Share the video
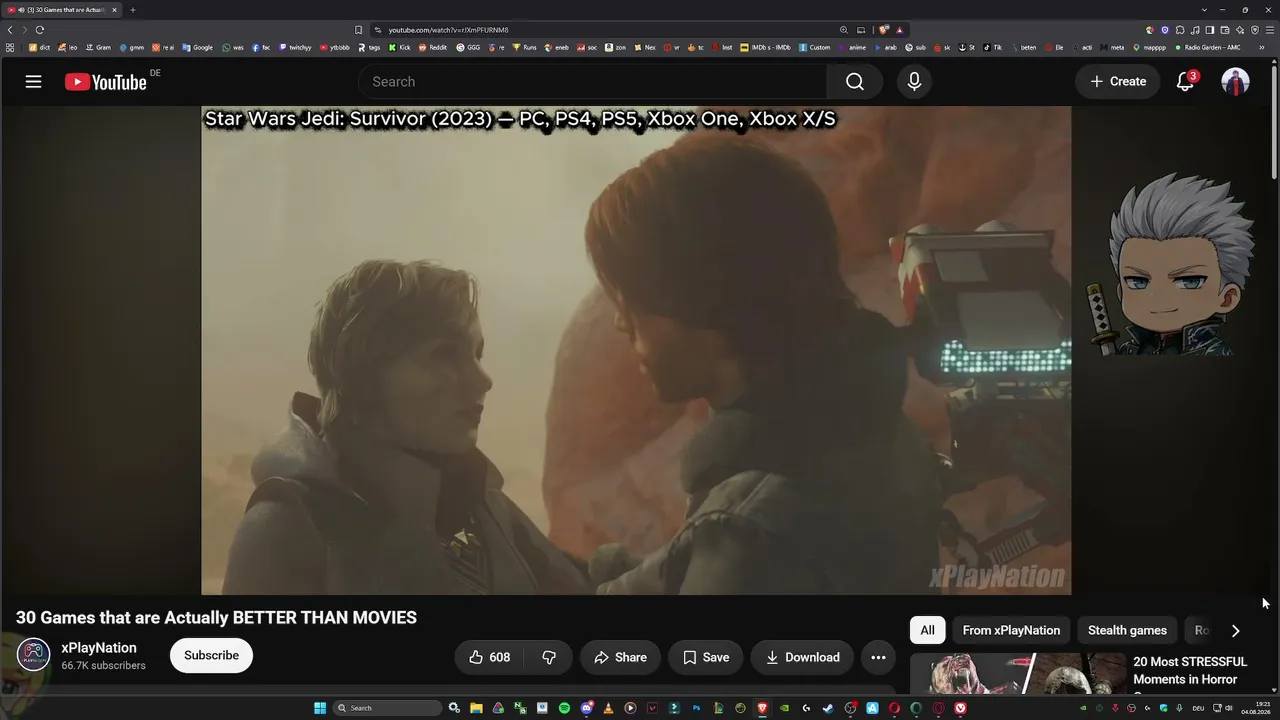This screenshot has height=720, width=1280. click(x=620, y=657)
